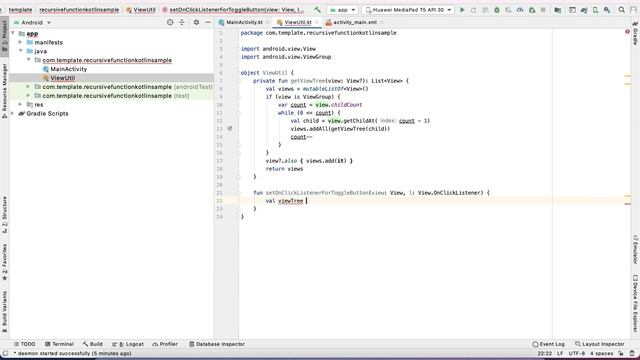The height and width of the screenshot is (360, 640).
Task: Open Huawei MediaPad T5 device dropdown
Action: pyautogui.click(x=408, y=9)
